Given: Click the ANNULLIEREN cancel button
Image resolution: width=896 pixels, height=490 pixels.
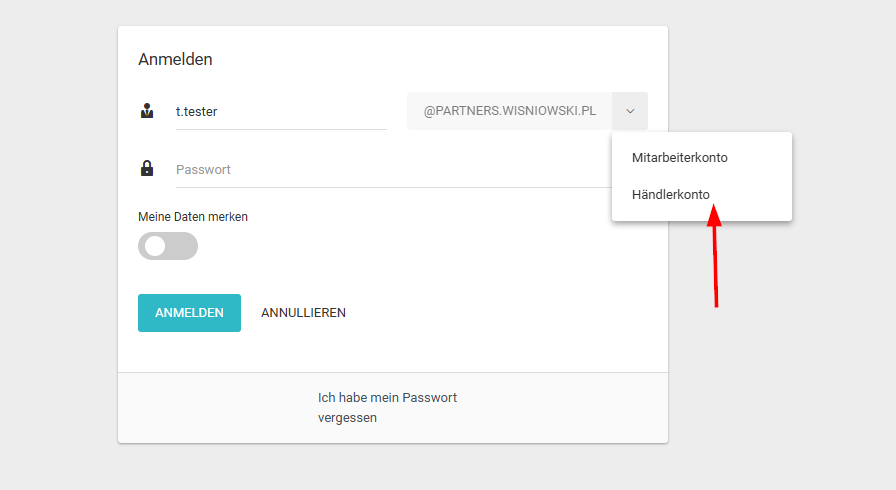Looking at the screenshot, I should [x=303, y=313].
